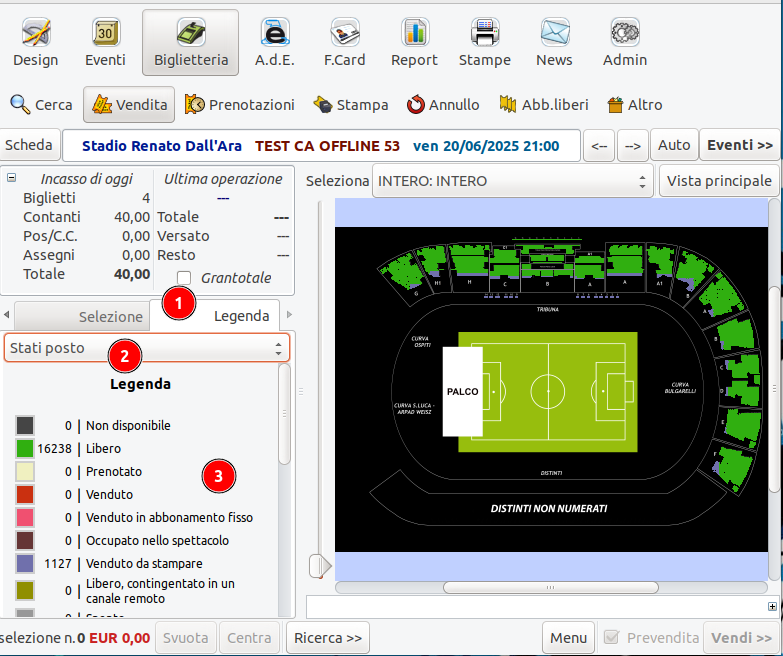The image size is (783, 656).
Task: Click the PALCO stage on map
Action: [462, 391]
